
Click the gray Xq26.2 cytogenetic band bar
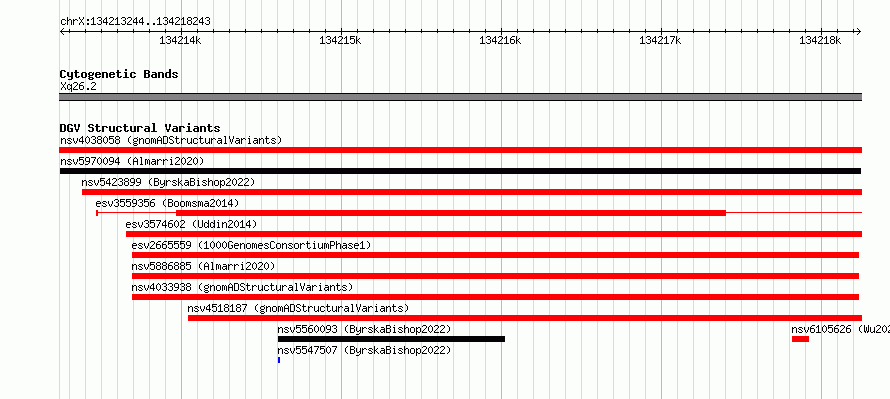coord(460,97)
